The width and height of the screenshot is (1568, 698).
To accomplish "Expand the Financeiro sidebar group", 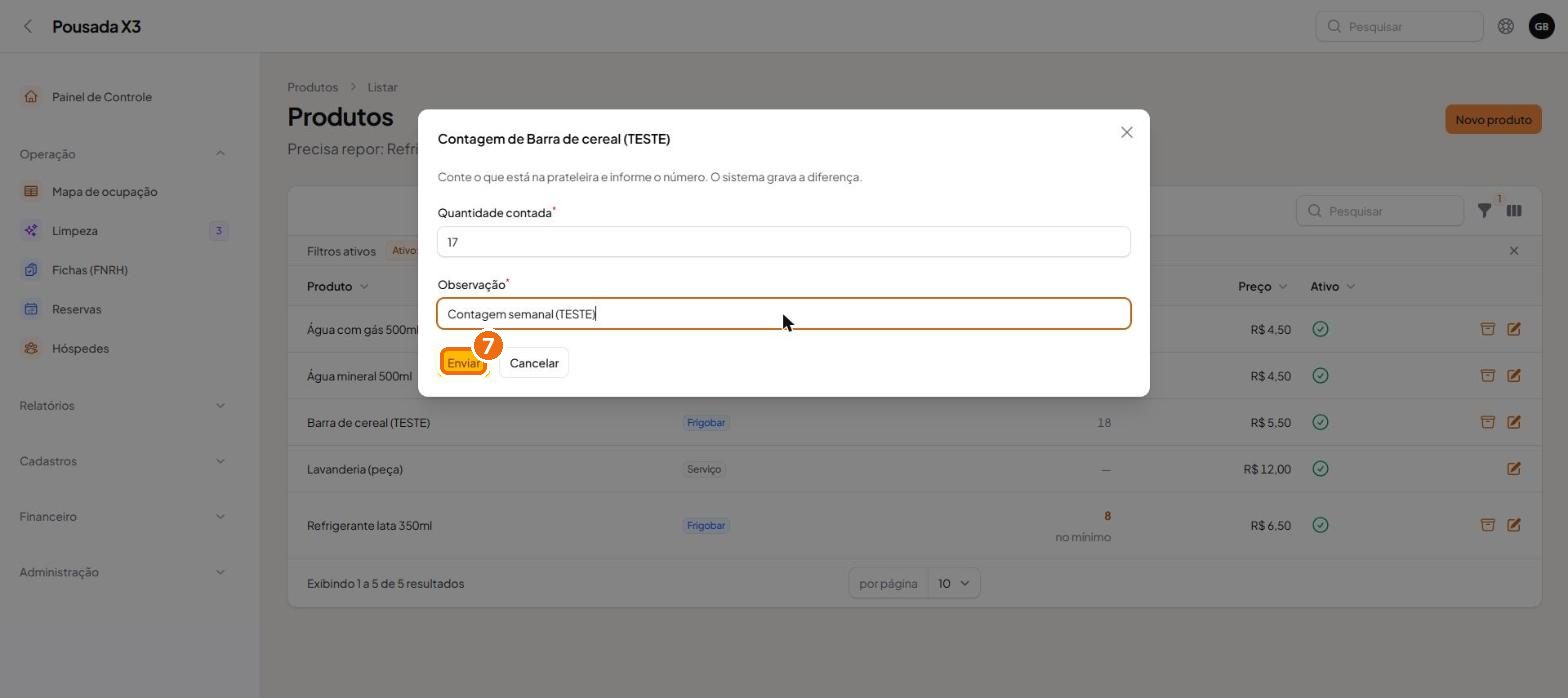I will tap(220, 517).
